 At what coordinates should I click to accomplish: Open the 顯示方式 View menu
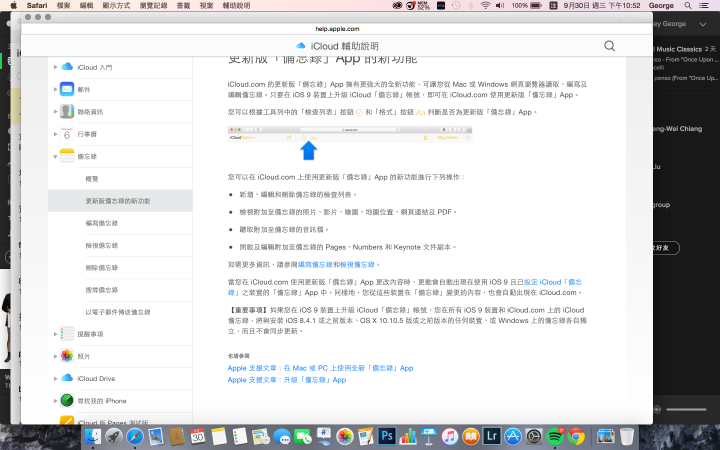(116, 6)
